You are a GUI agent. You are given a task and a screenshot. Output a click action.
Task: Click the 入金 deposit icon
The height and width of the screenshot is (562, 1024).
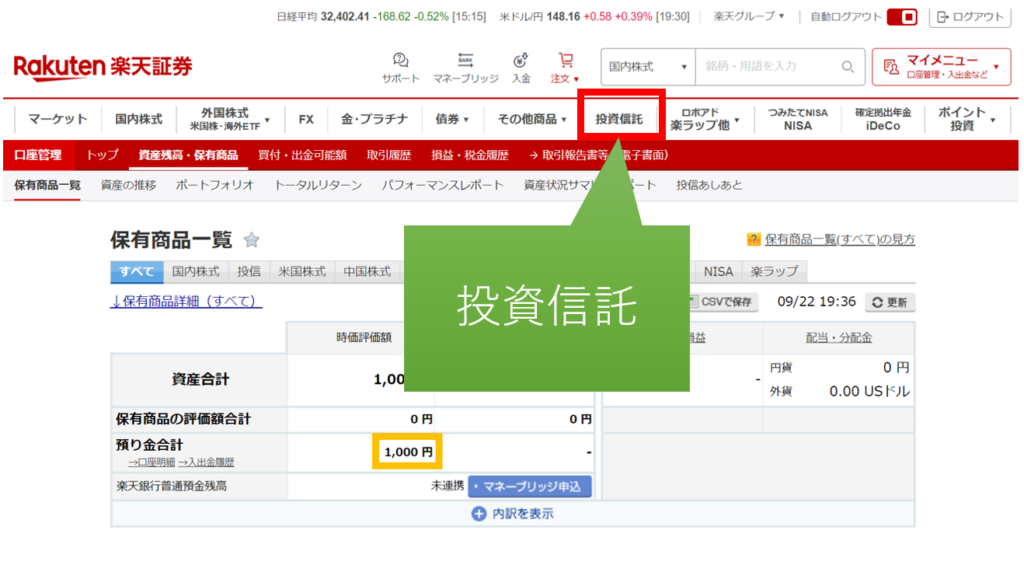[520, 68]
